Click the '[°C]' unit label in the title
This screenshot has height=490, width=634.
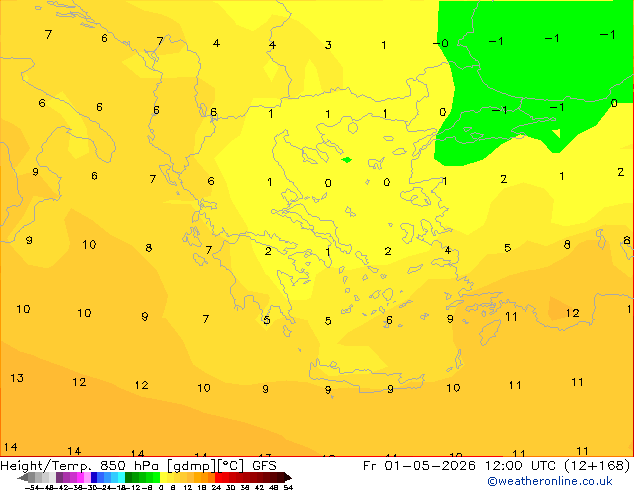[231, 466]
